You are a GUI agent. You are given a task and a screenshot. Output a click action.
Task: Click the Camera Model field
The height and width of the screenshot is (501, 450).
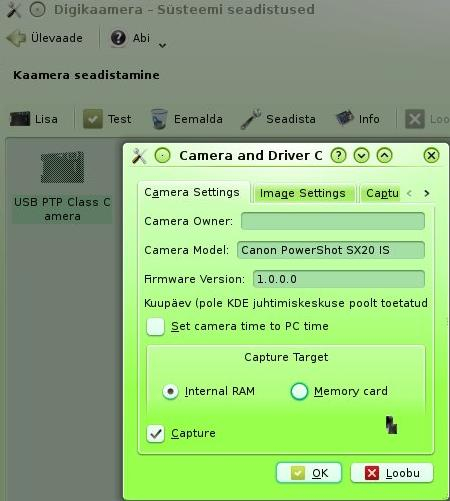click(331, 250)
